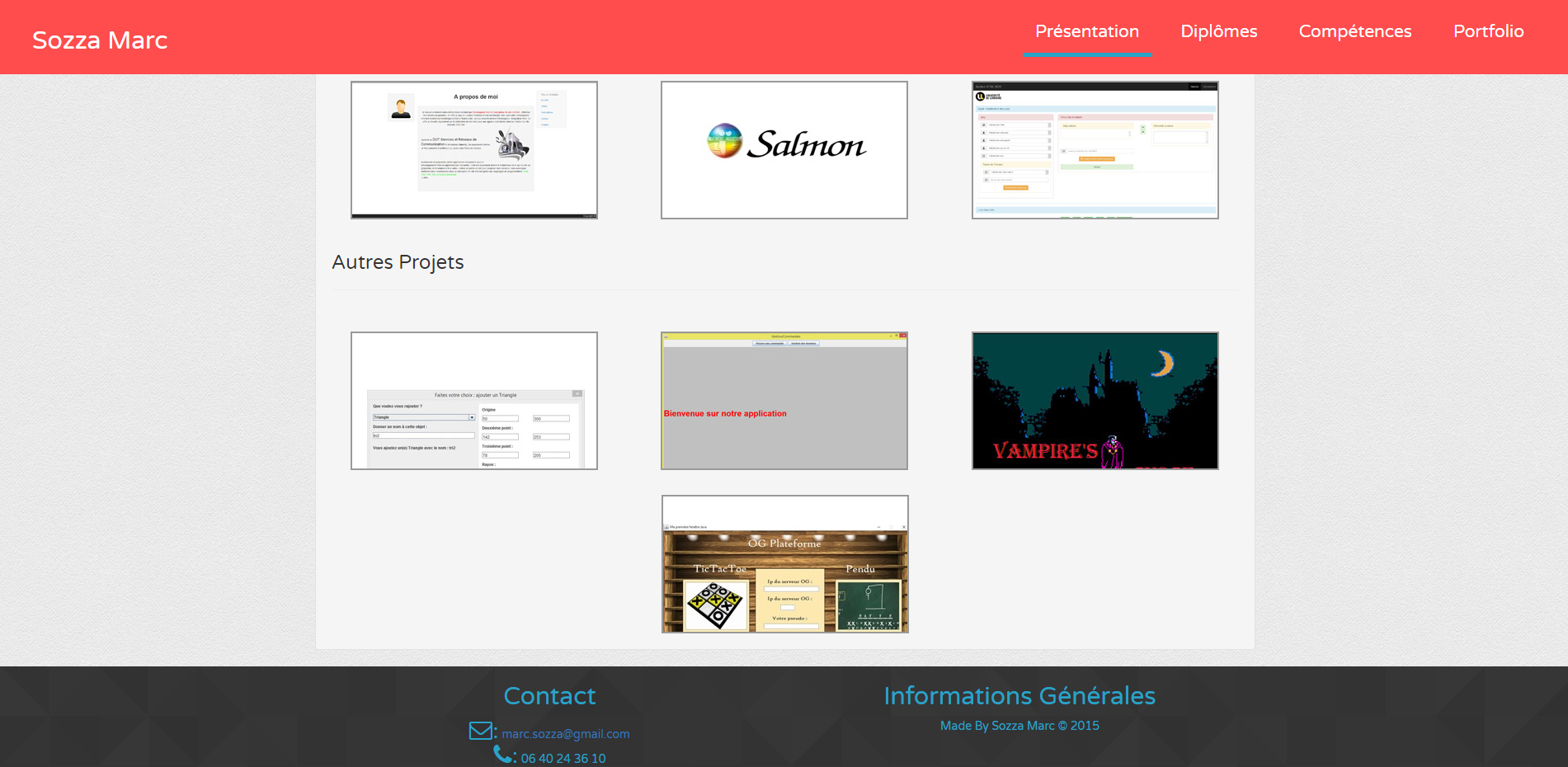The height and width of the screenshot is (767, 1568).
Task: Click the Autres Projets section heading
Action: [398, 262]
